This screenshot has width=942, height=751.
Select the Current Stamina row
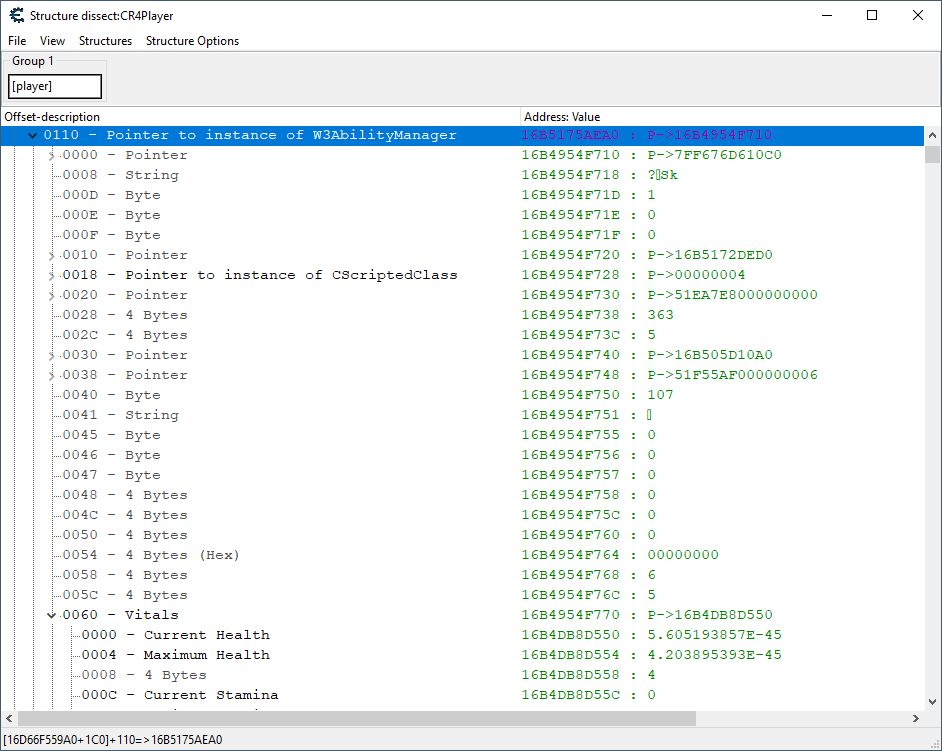coord(210,695)
